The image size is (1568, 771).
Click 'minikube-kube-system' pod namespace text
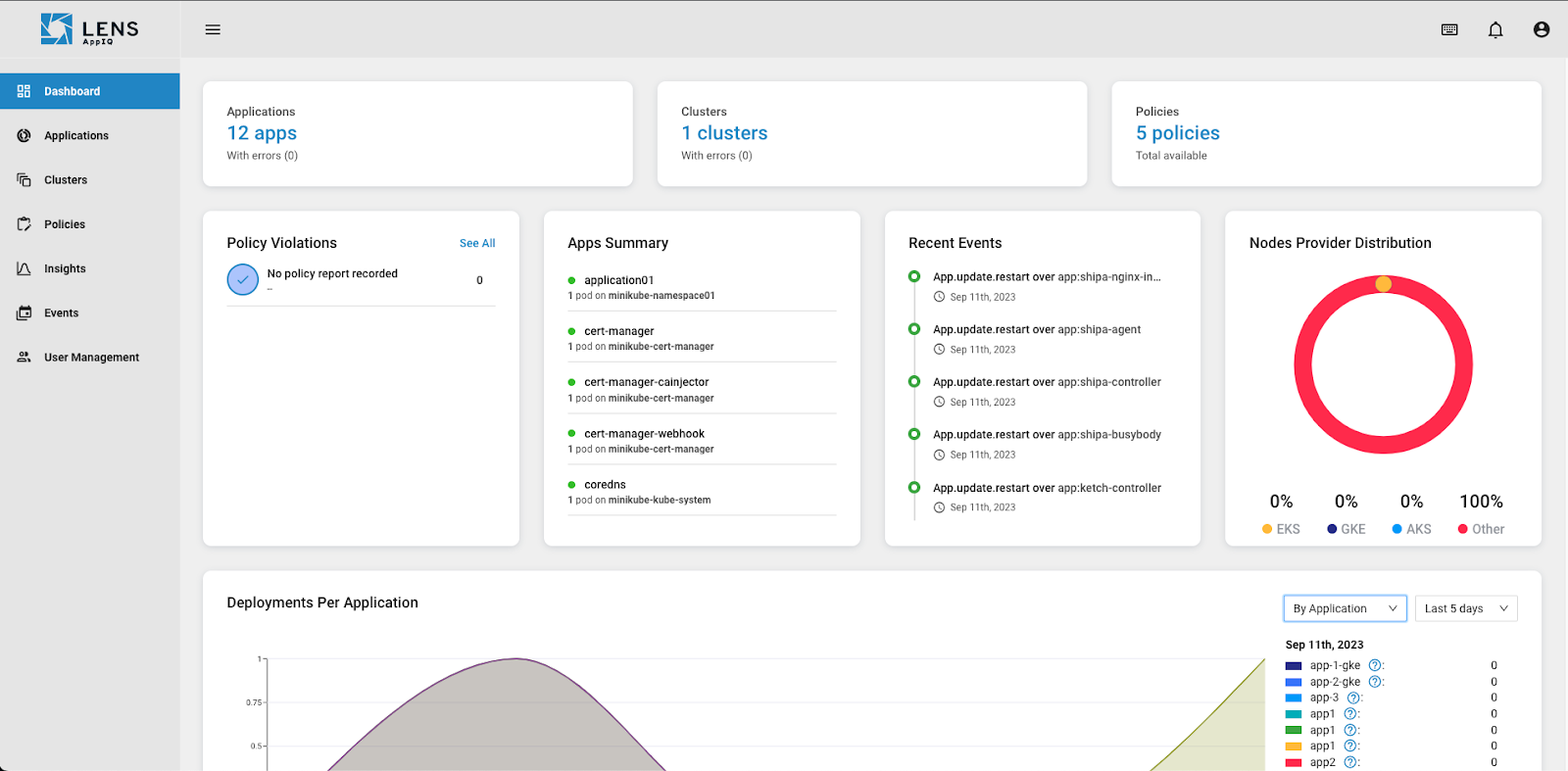tap(660, 500)
